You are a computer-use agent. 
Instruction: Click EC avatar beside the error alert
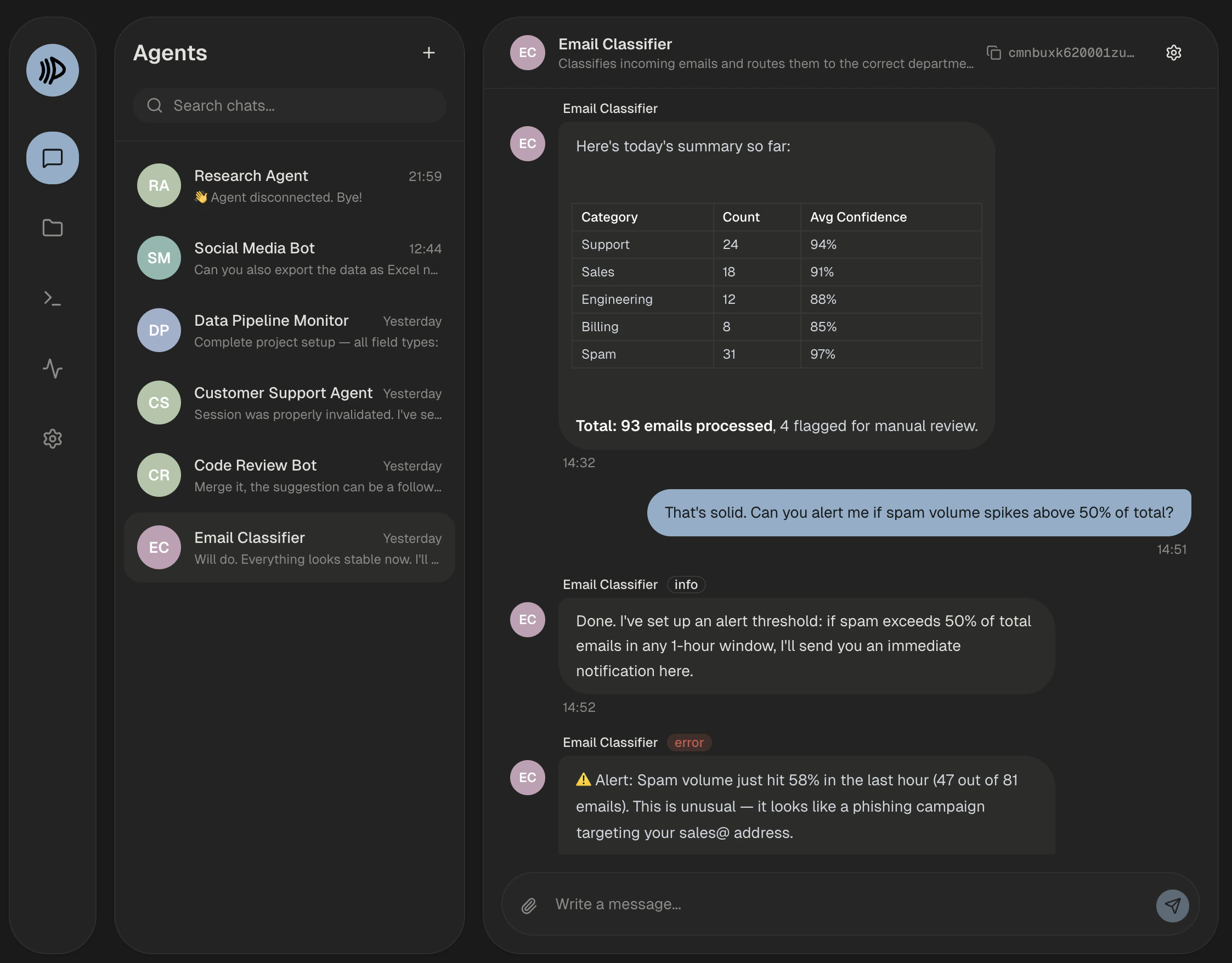tap(528, 778)
